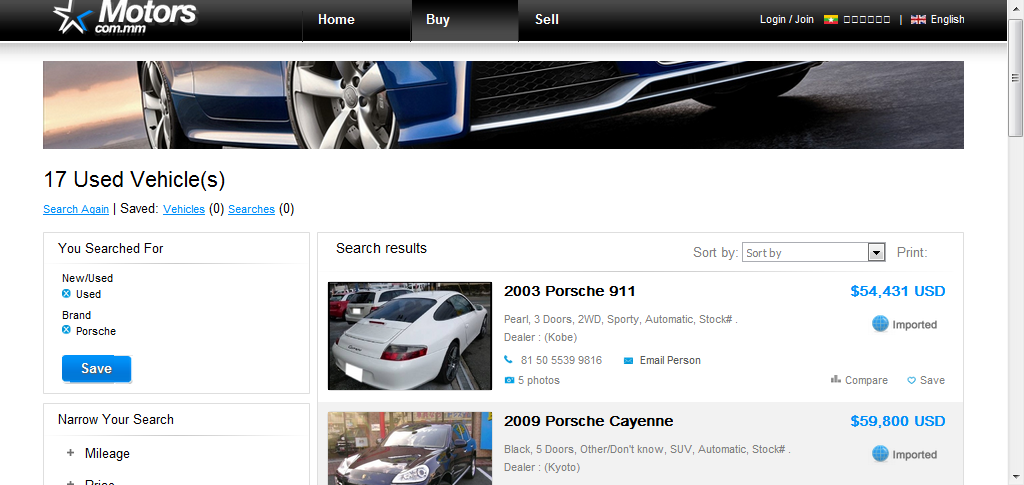This screenshot has height=485, width=1024.
Task: Remove the Porsche brand filter x icon
Action: tap(66, 330)
